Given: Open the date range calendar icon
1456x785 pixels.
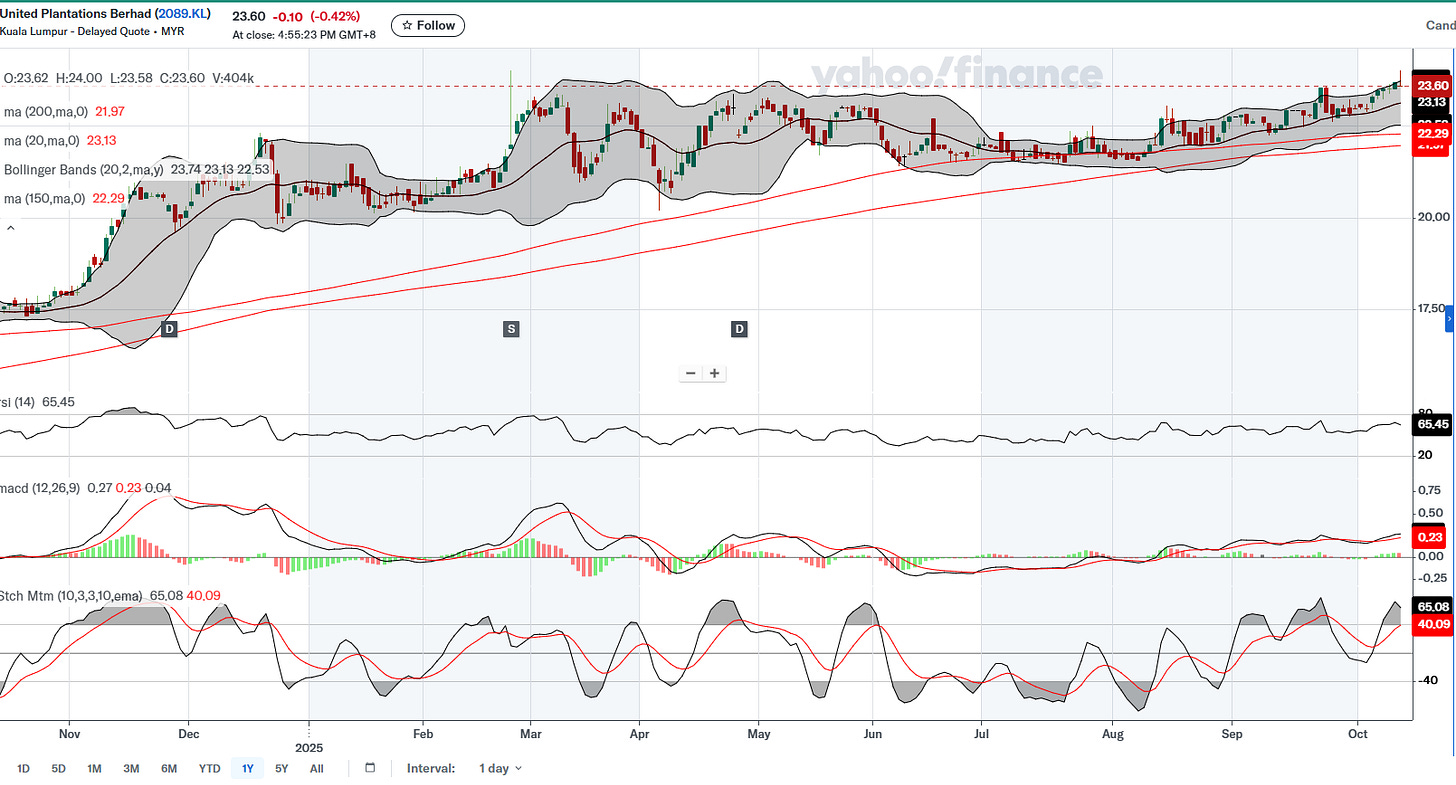Looking at the screenshot, I should click(370, 768).
